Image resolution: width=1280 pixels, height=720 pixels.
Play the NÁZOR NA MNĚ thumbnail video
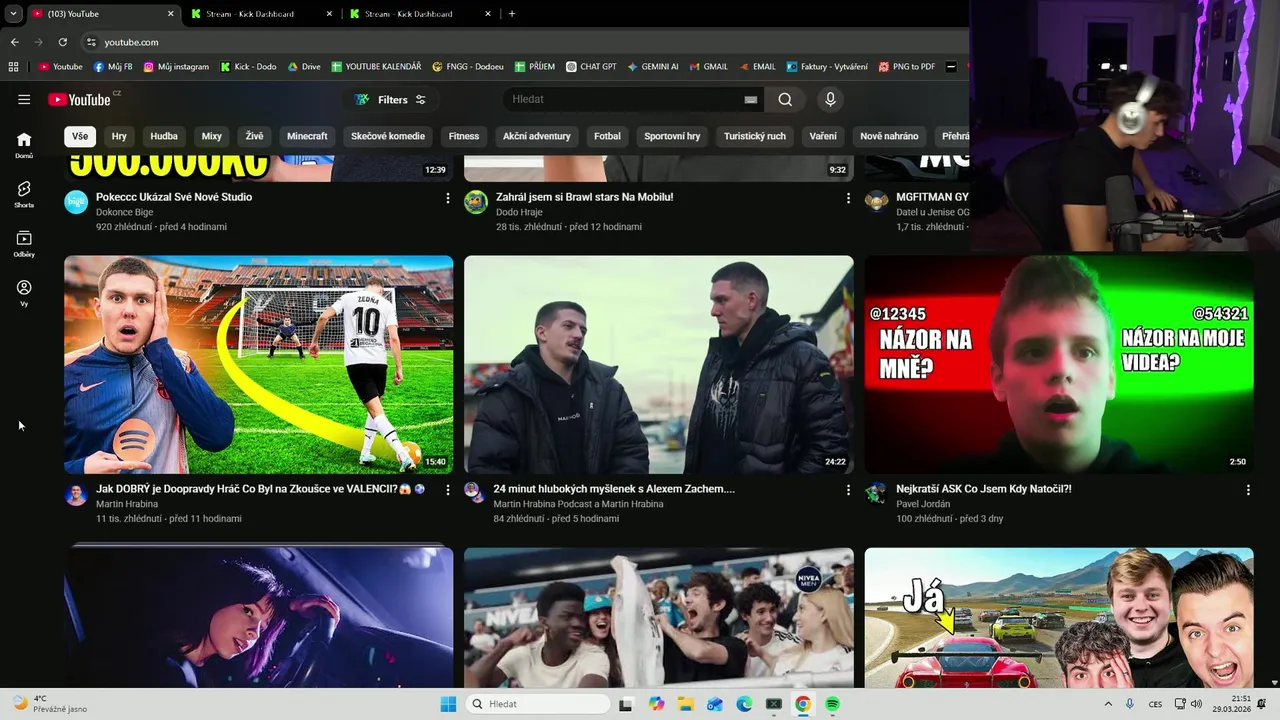click(x=1058, y=364)
